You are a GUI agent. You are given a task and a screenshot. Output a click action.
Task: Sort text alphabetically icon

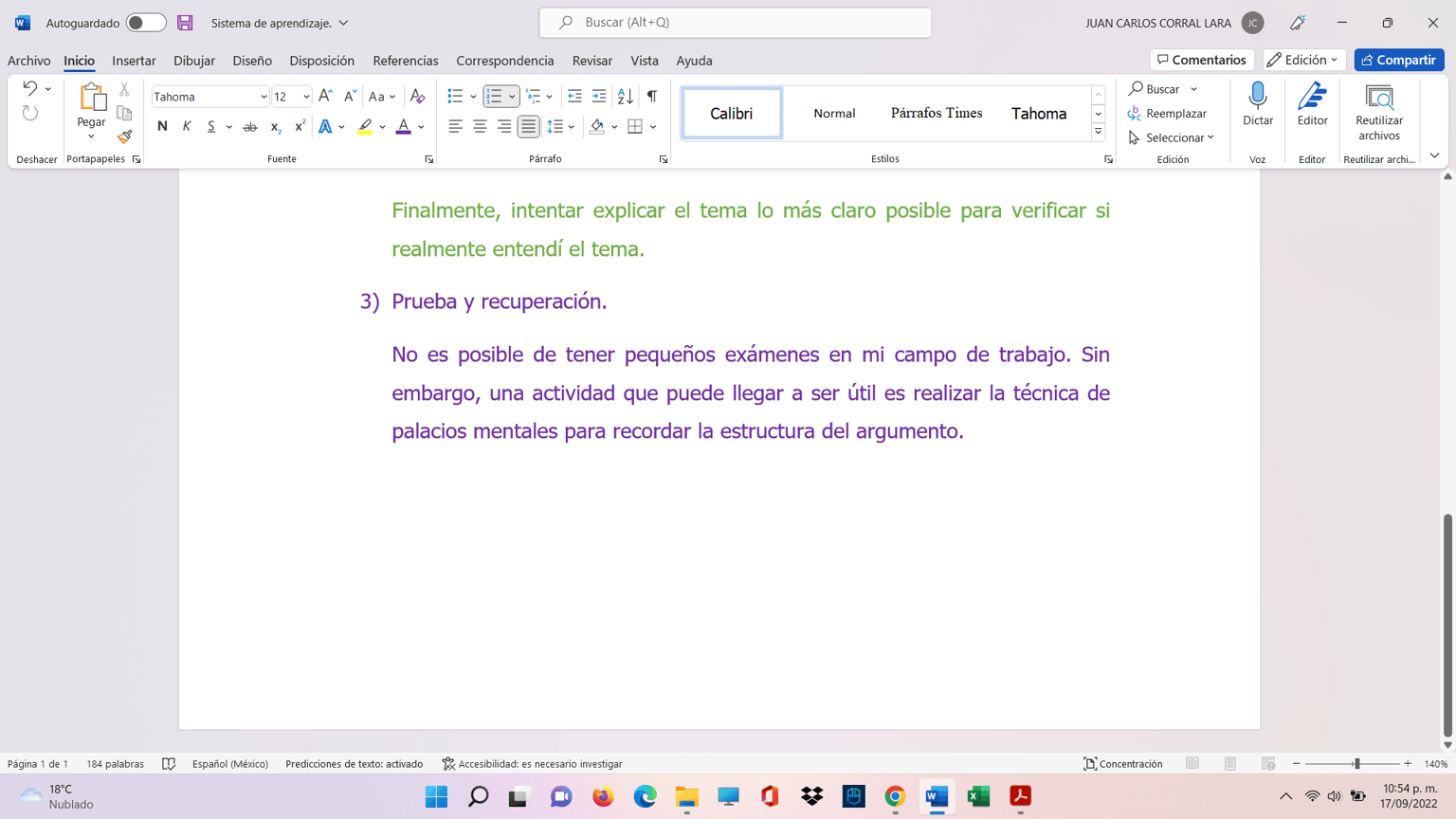click(626, 96)
